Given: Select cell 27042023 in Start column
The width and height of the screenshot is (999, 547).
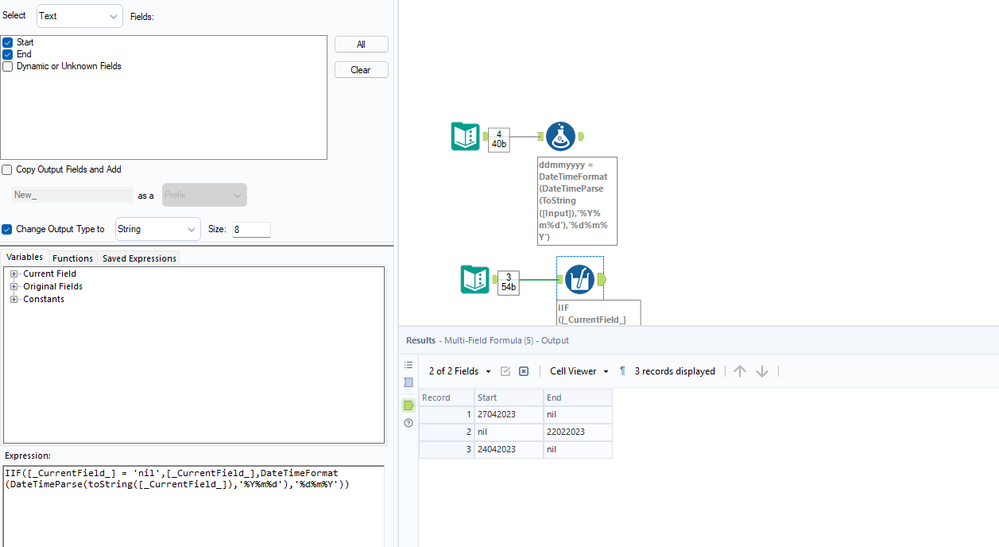Looking at the screenshot, I should [509, 415].
